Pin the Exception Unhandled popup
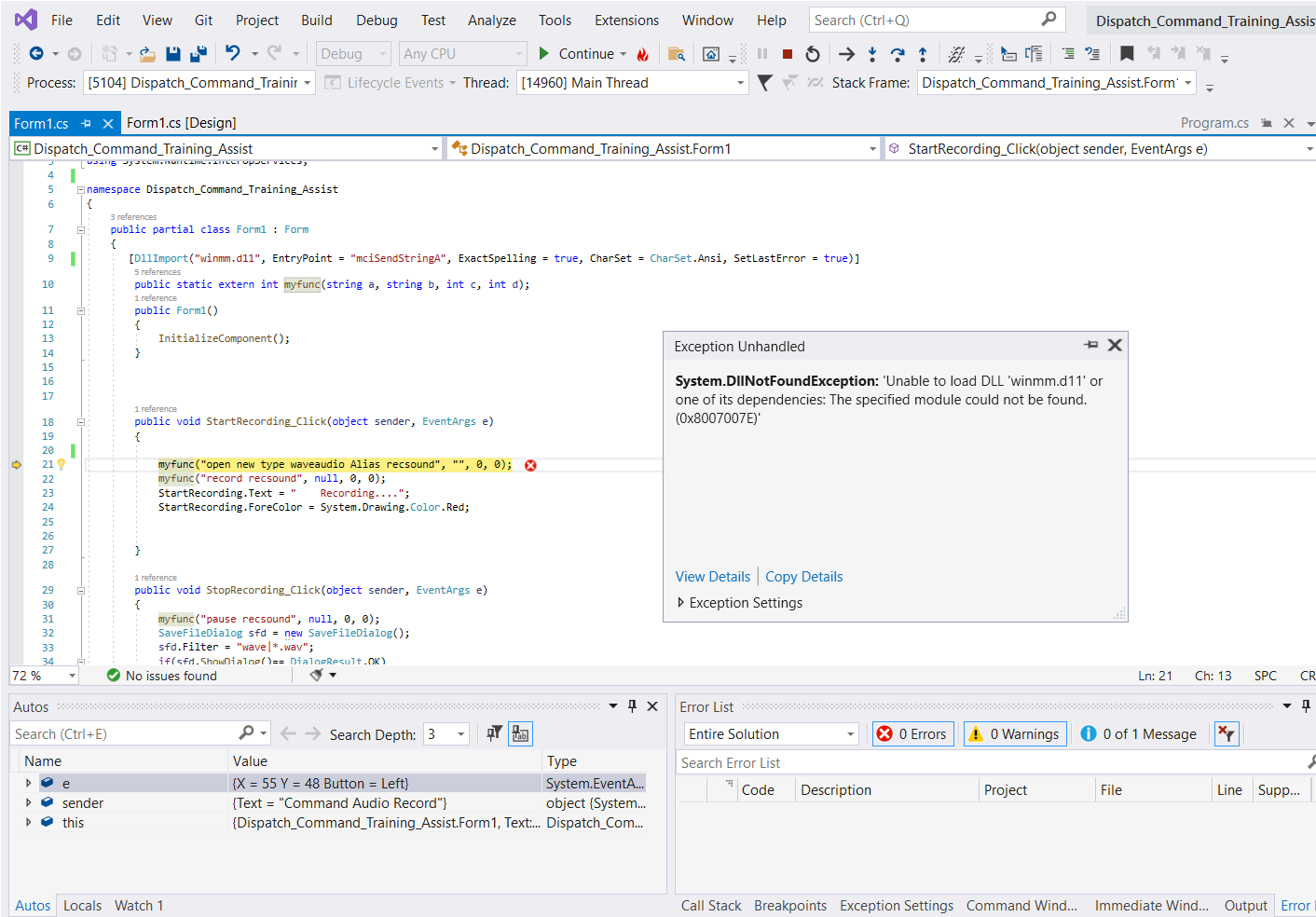 point(1091,345)
